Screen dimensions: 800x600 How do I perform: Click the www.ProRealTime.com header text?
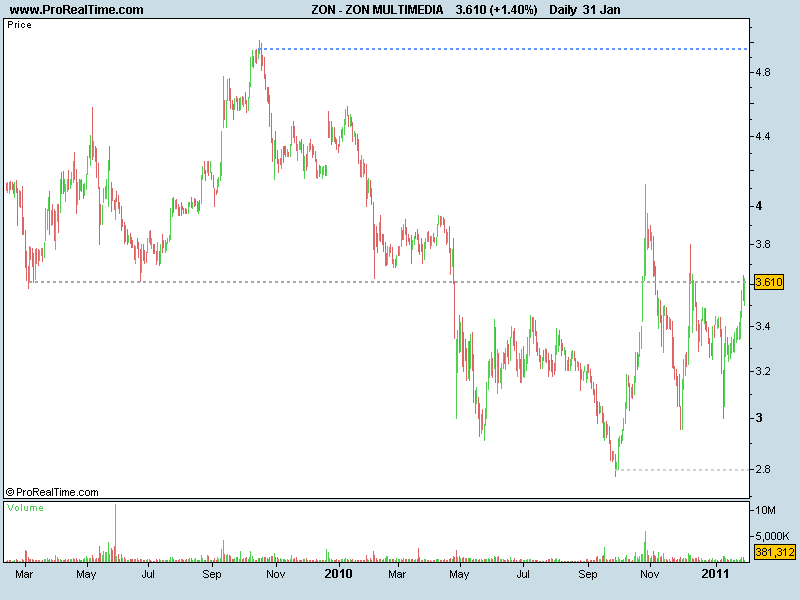(x=77, y=10)
